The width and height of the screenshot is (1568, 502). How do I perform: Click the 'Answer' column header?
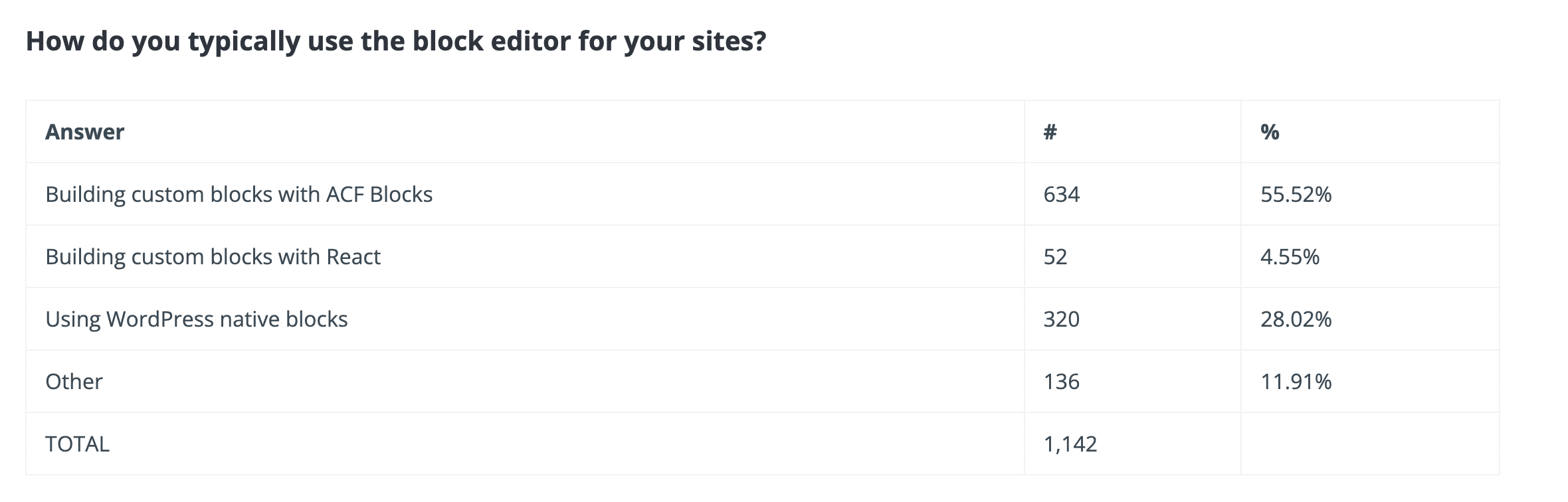point(84,132)
